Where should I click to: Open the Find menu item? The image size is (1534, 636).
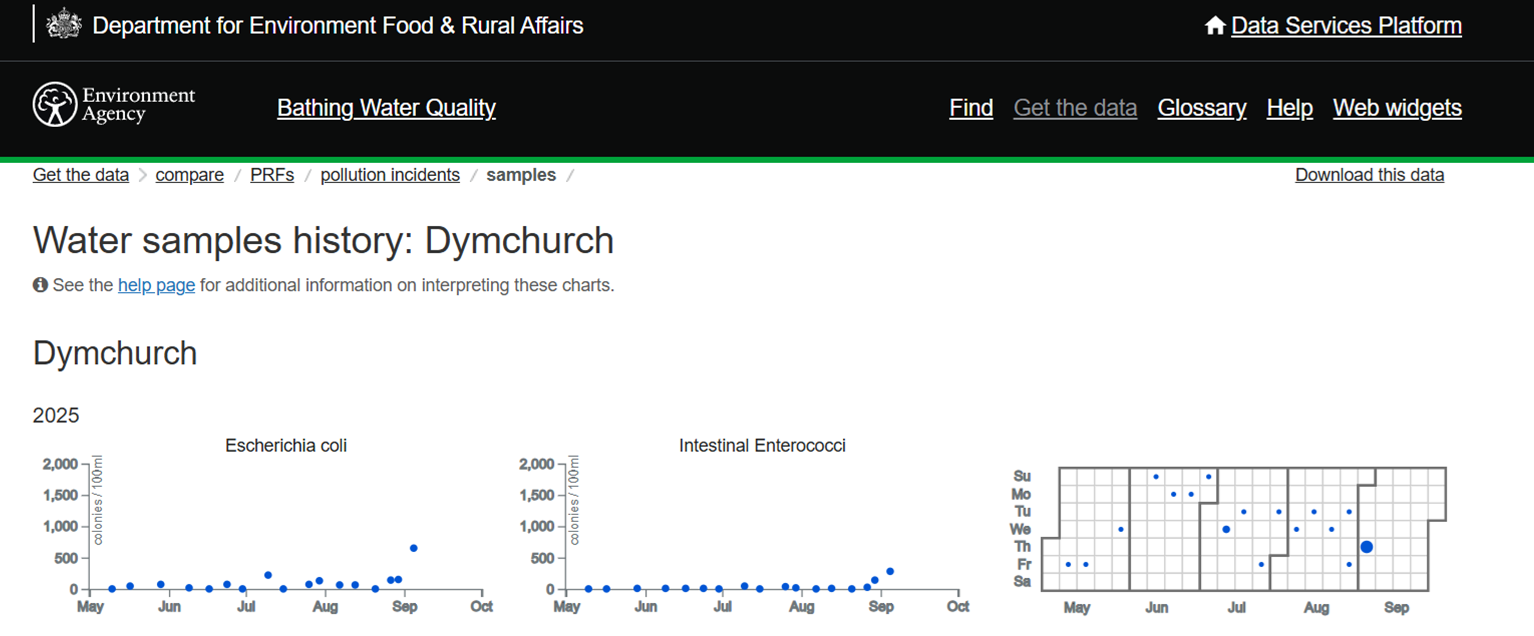(x=971, y=108)
